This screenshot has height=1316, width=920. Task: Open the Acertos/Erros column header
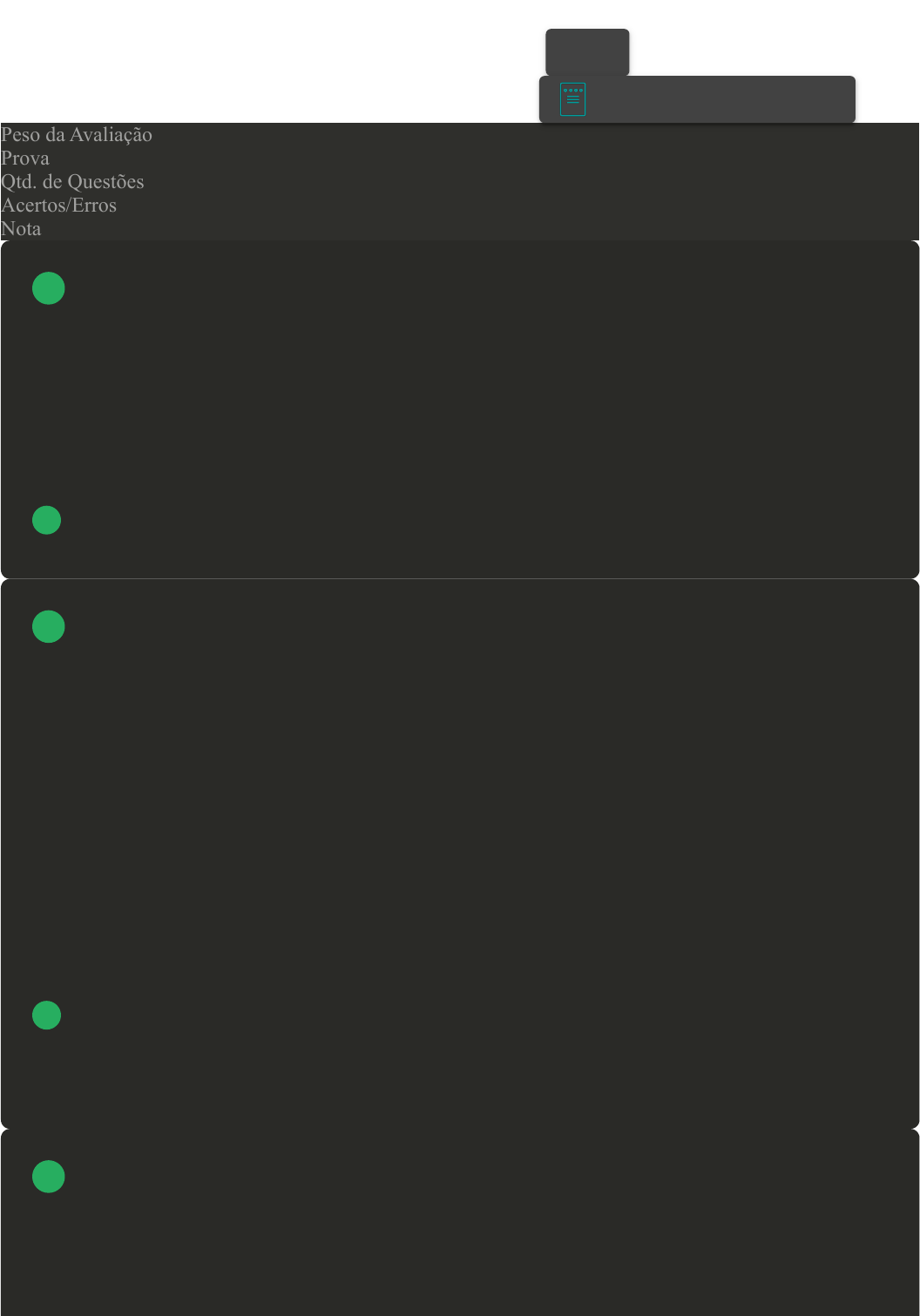(x=58, y=205)
